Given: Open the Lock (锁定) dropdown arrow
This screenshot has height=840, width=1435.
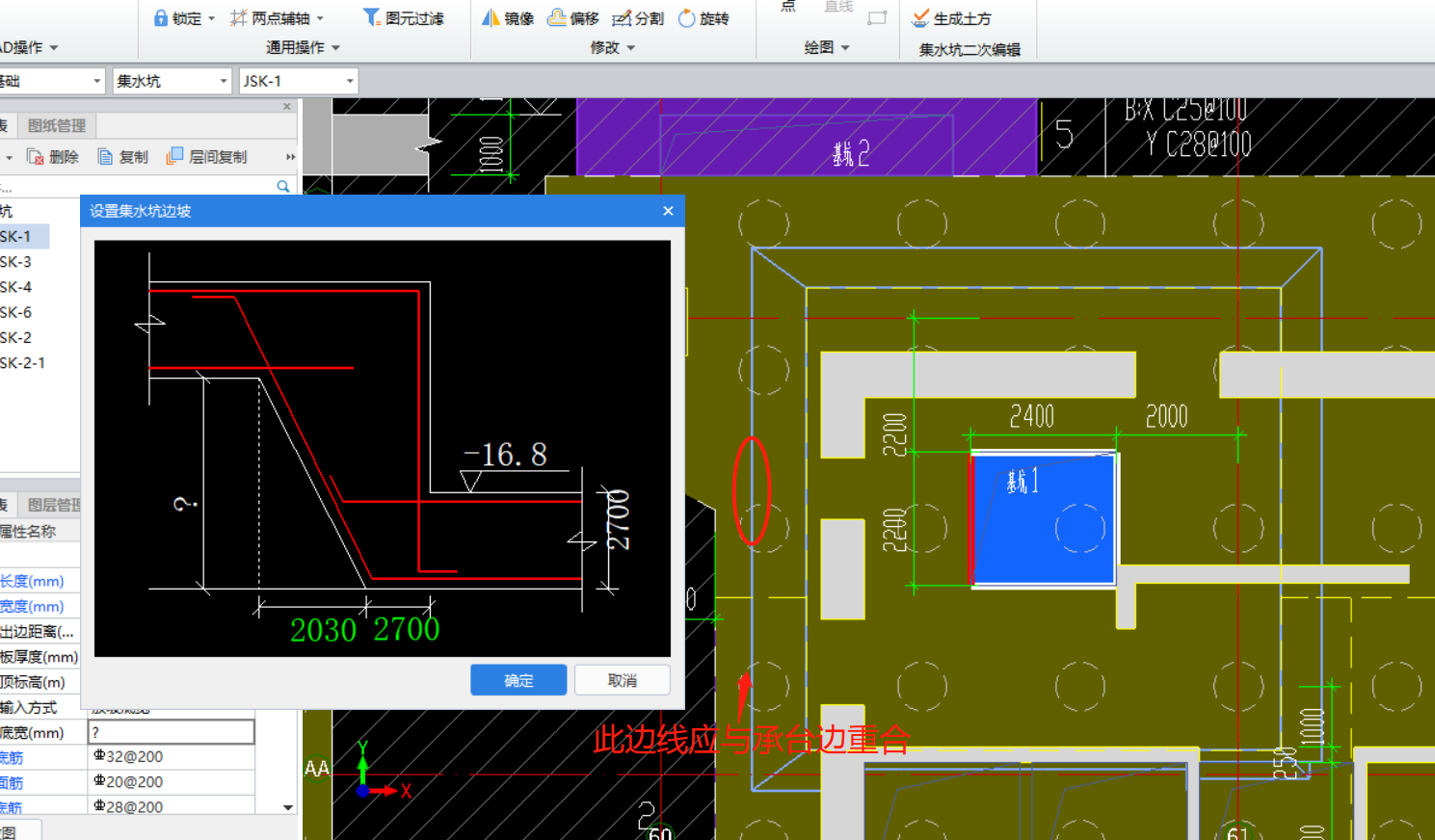Looking at the screenshot, I should [x=211, y=18].
